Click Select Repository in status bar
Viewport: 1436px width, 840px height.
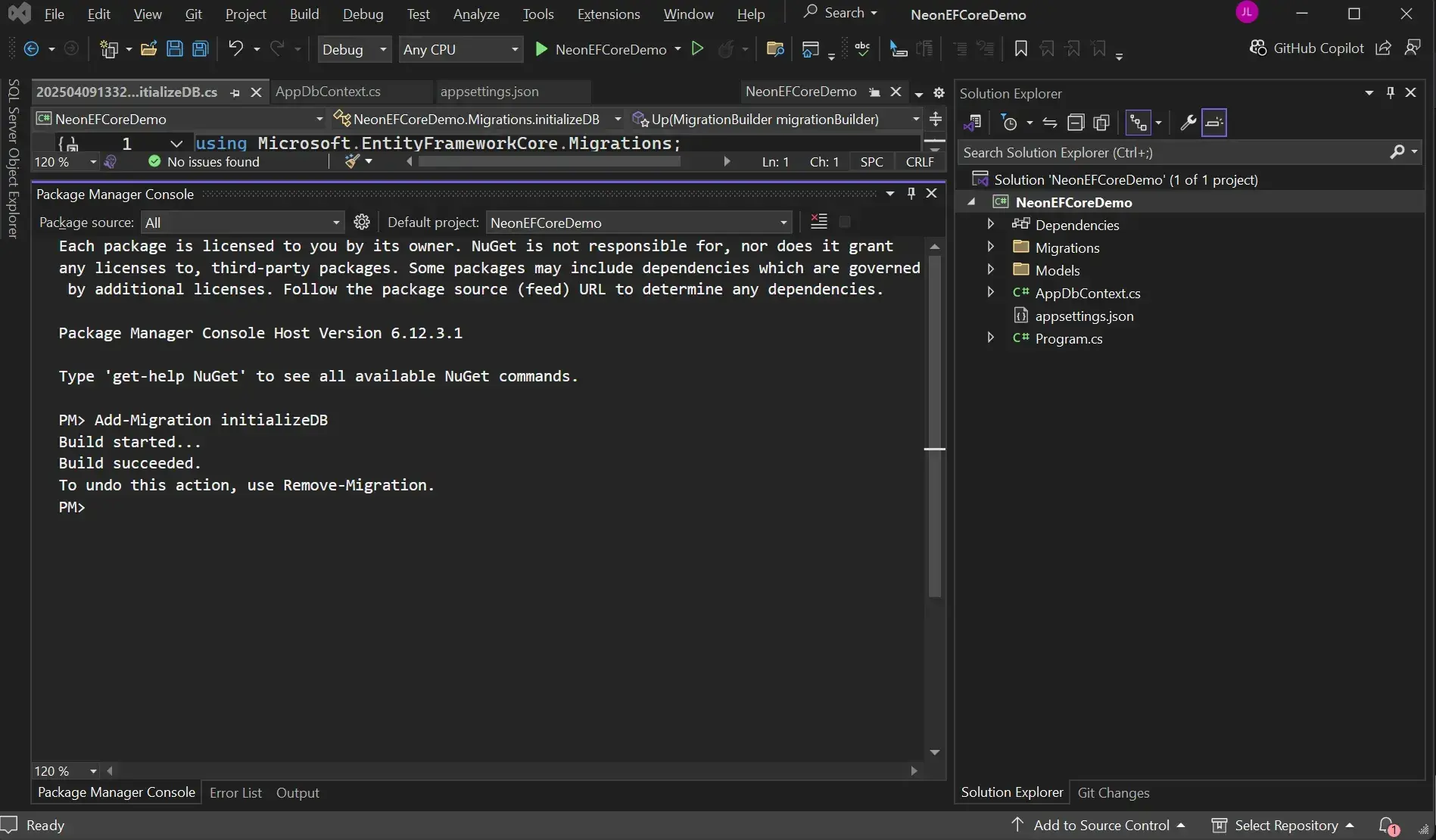1283,826
